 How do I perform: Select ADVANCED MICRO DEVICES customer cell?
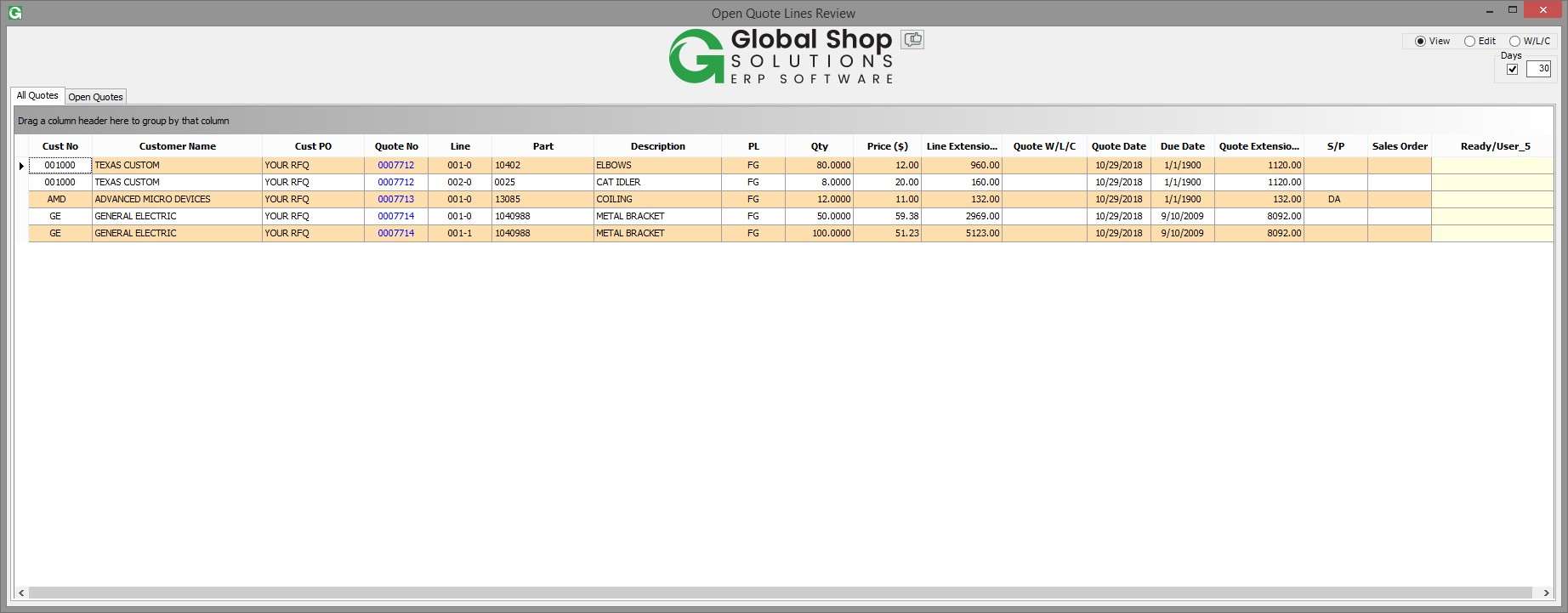[178, 199]
